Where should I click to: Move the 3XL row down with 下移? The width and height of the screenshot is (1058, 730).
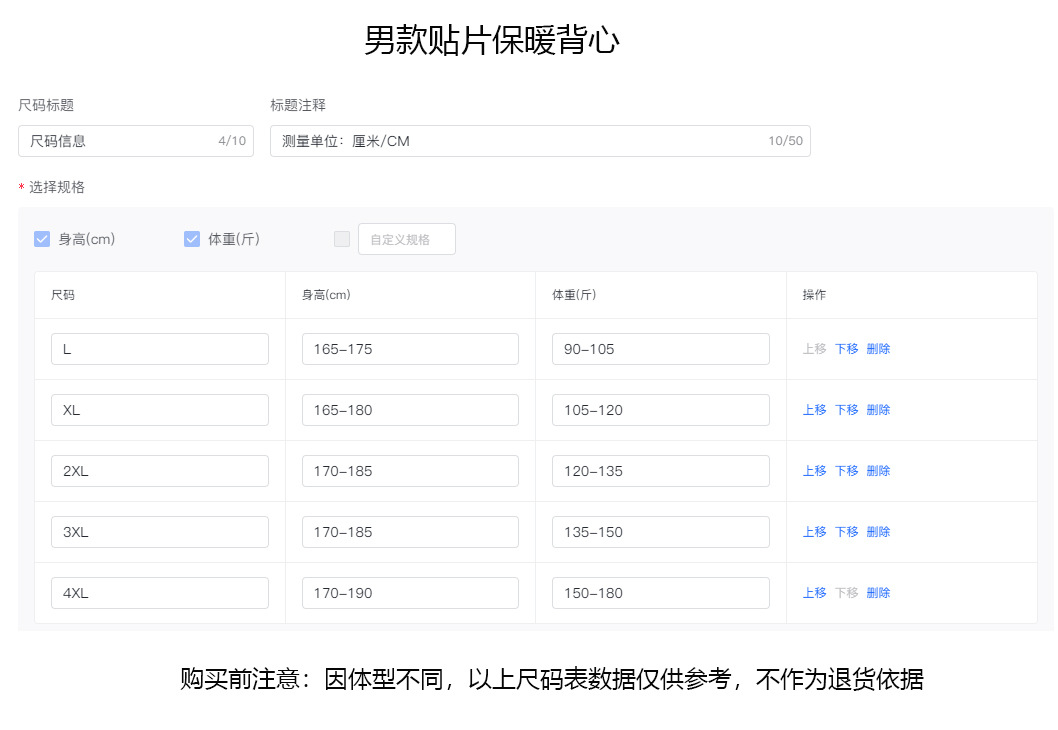click(x=846, y=531)
